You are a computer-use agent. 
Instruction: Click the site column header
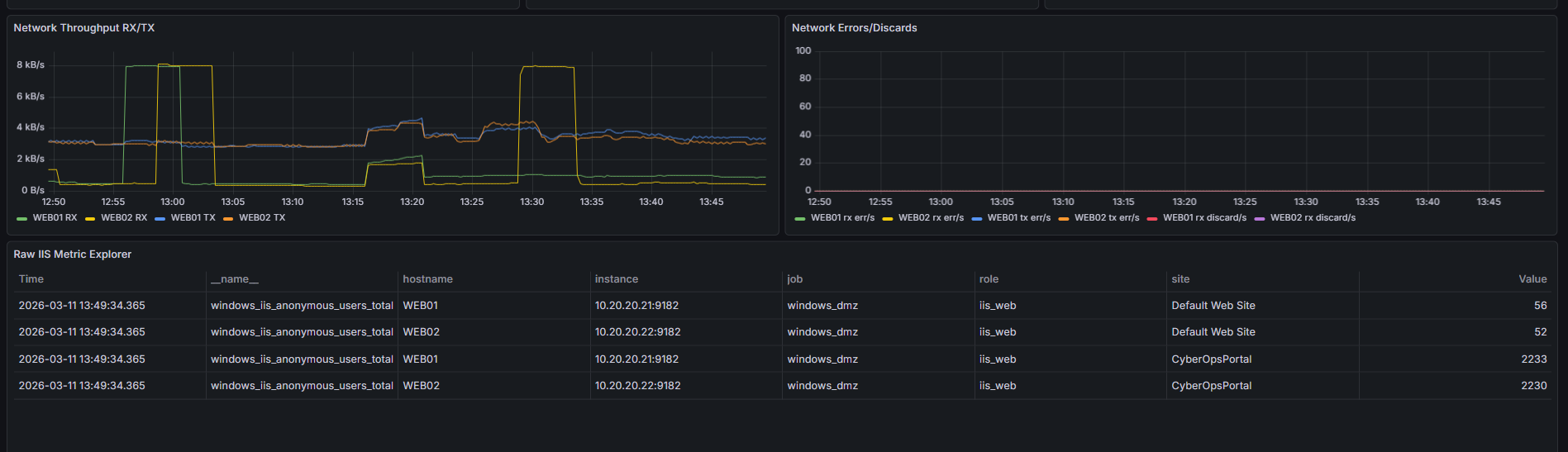tap(1180, 279)
